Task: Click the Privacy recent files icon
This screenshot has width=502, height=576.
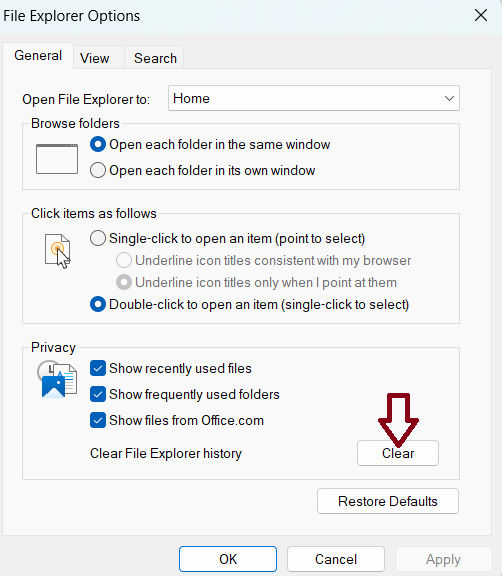Action: pos(57,379)
